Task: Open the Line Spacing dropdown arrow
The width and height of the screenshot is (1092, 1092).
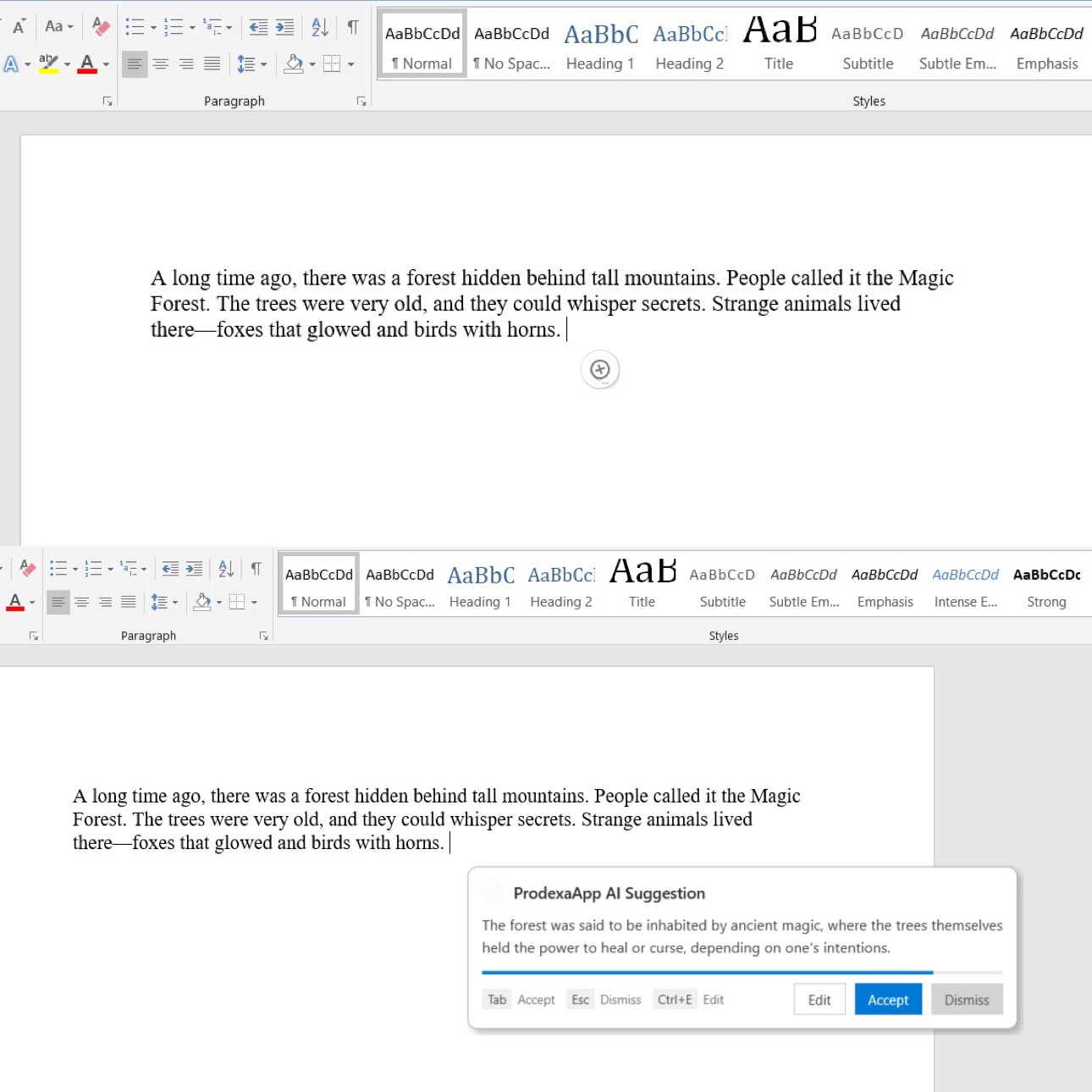Action: tap(263, 63)
